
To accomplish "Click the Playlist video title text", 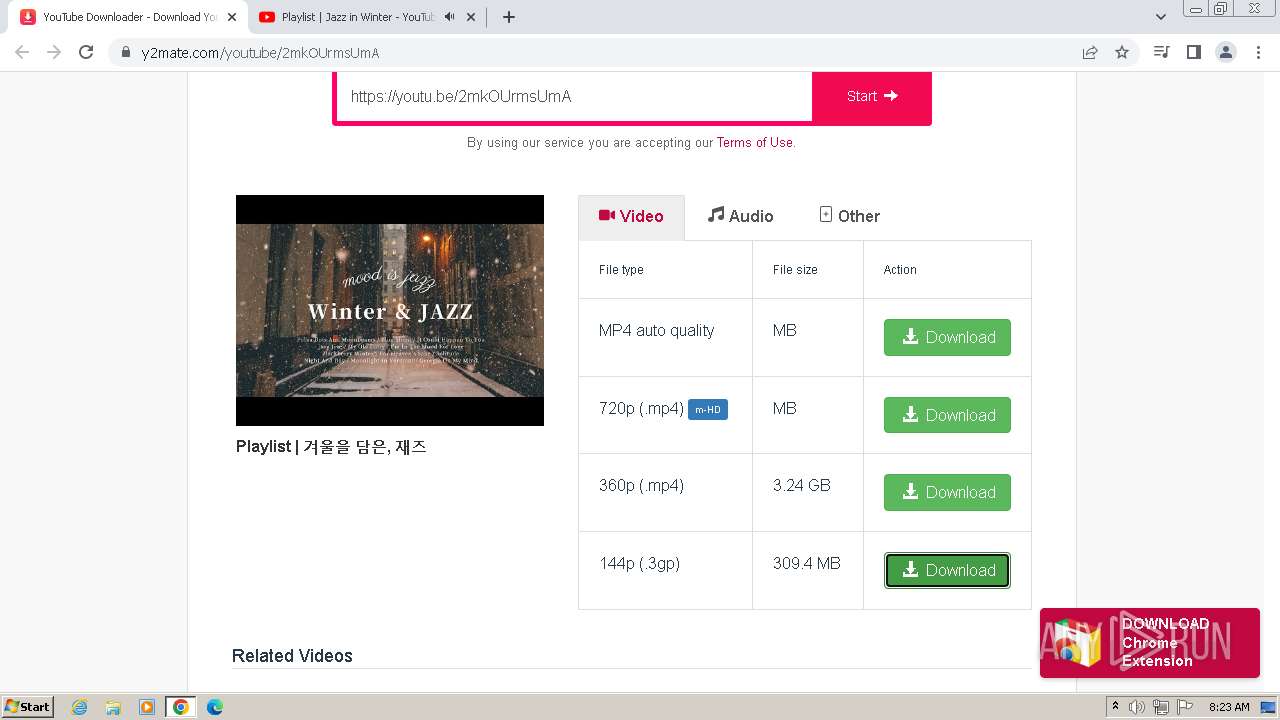I will [331, 447].
